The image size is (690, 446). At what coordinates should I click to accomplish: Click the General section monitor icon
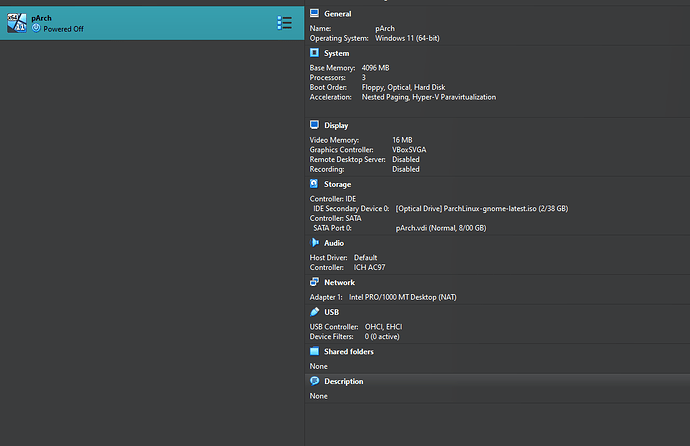314,13
